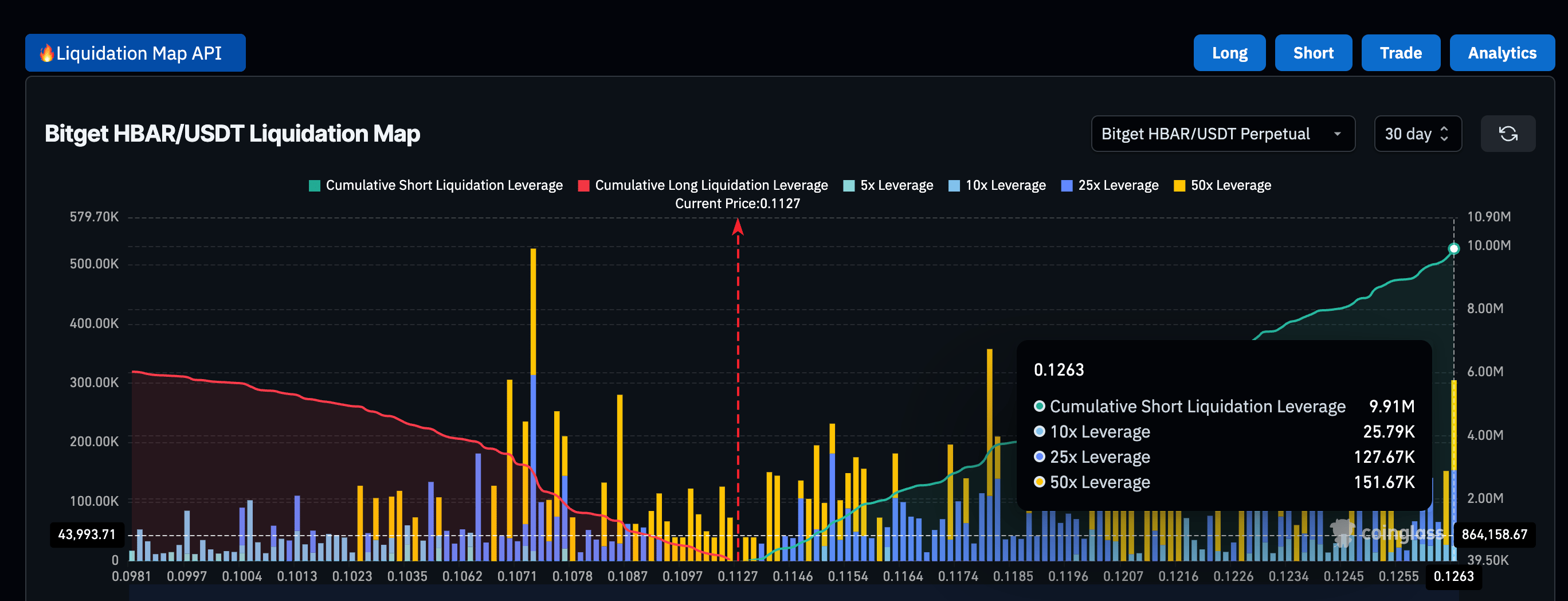The height and width of the screenshot is (601, 1568).
Task: Open the Bitget HBAR/USDT Perpetual dropdown
Action: pos(1222,134)
